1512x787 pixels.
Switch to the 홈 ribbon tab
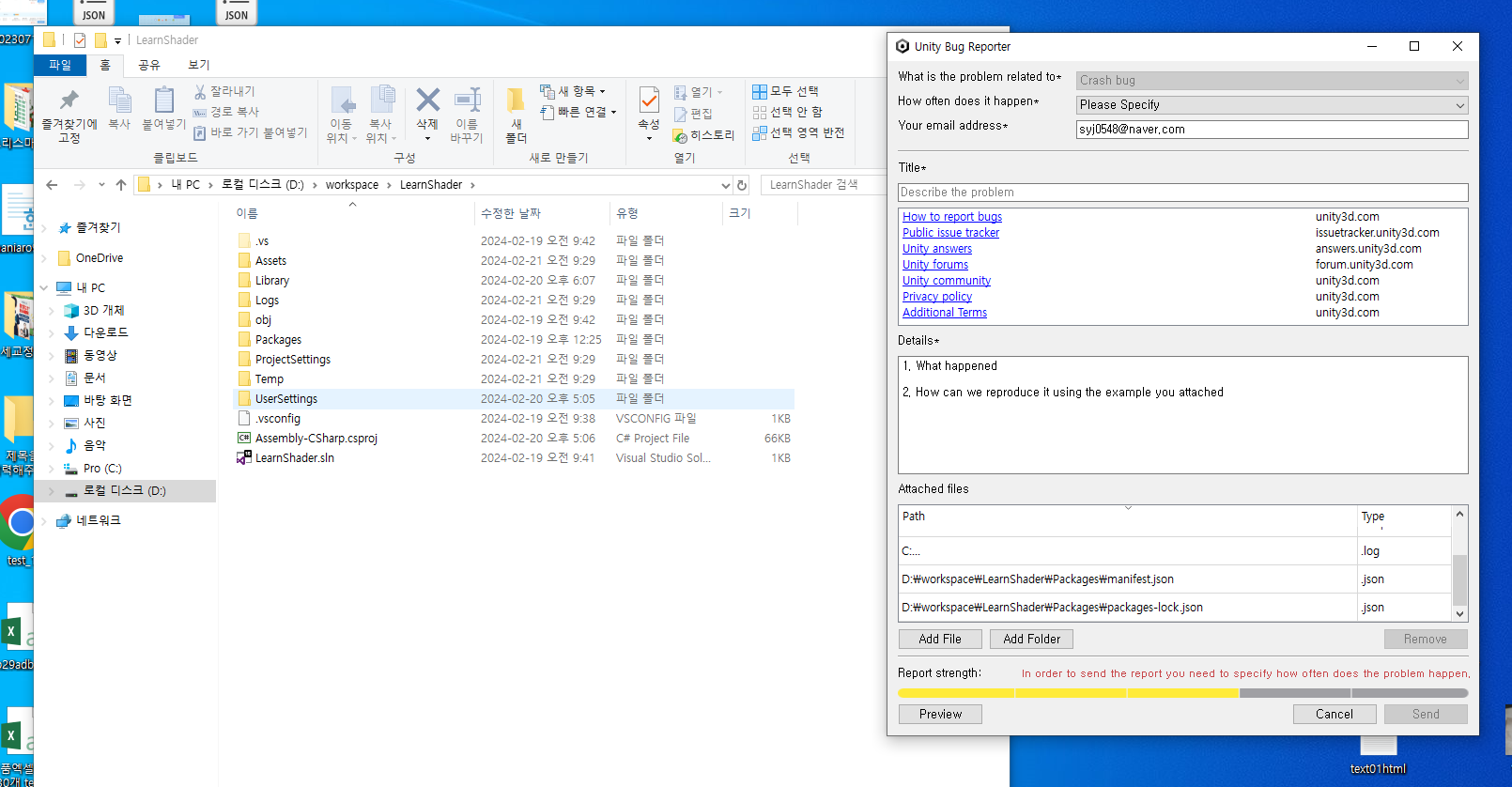coord(105,65)
